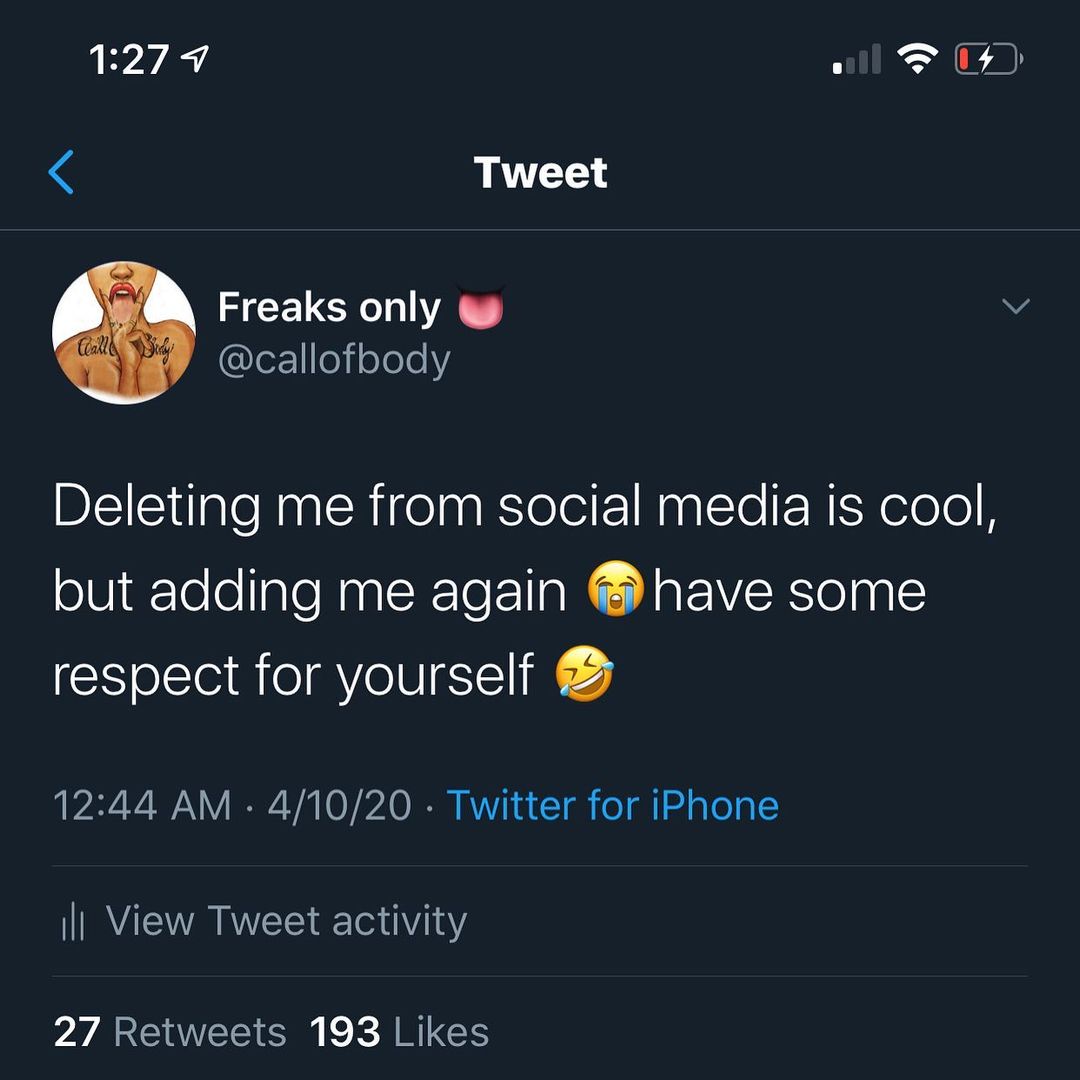Open View Tweet activity
Viewport: 1080px width, 1080px height.
click(x=285, y=921)
